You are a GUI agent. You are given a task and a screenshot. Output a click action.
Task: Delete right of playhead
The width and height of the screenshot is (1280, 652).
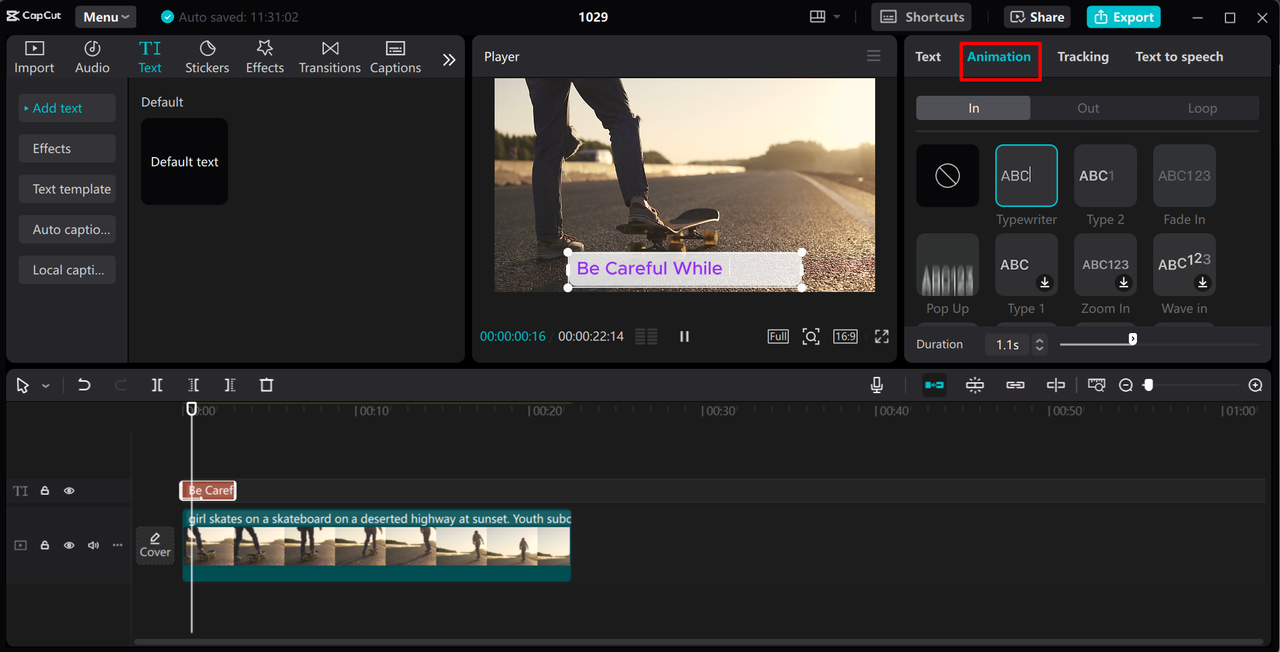point(230,385)
